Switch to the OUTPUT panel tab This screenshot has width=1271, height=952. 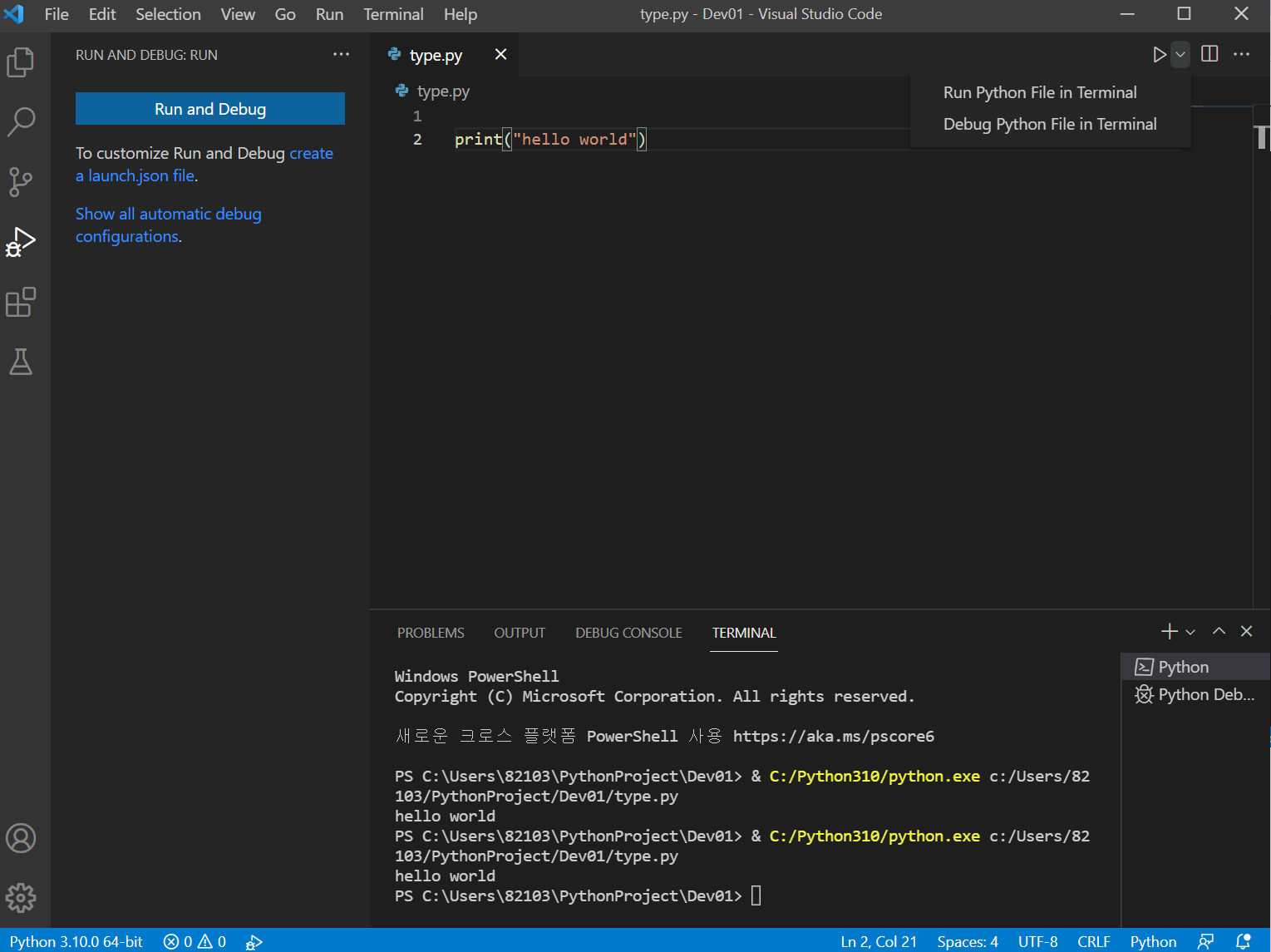(x=520, y=633)
